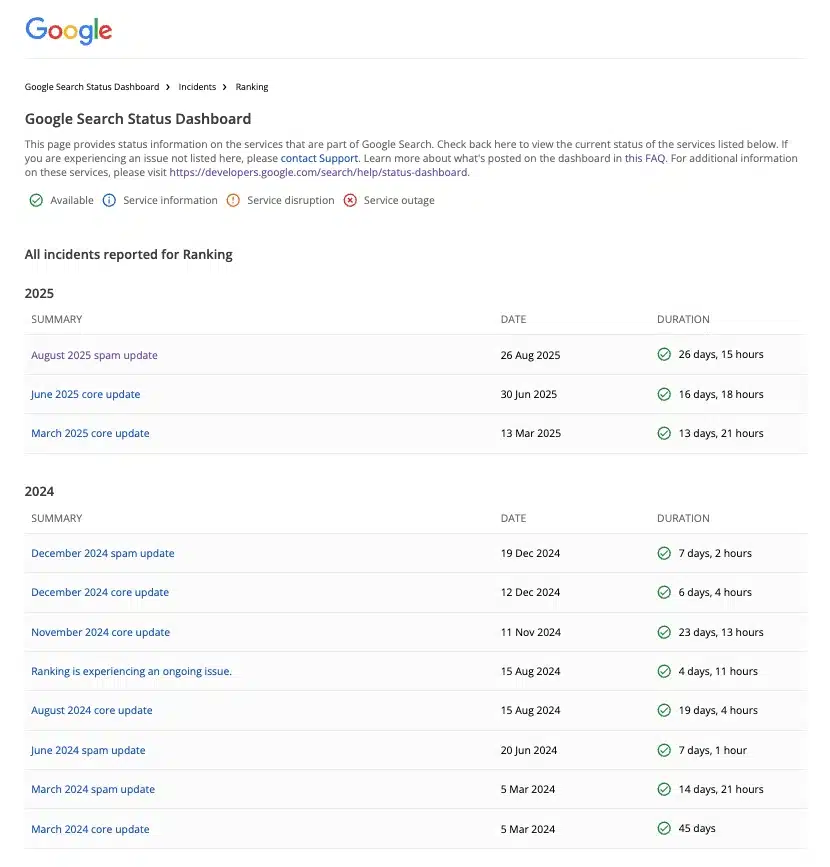Click the Google logo
The height and width of the screenshot is (867, 830).
(68, 30)
